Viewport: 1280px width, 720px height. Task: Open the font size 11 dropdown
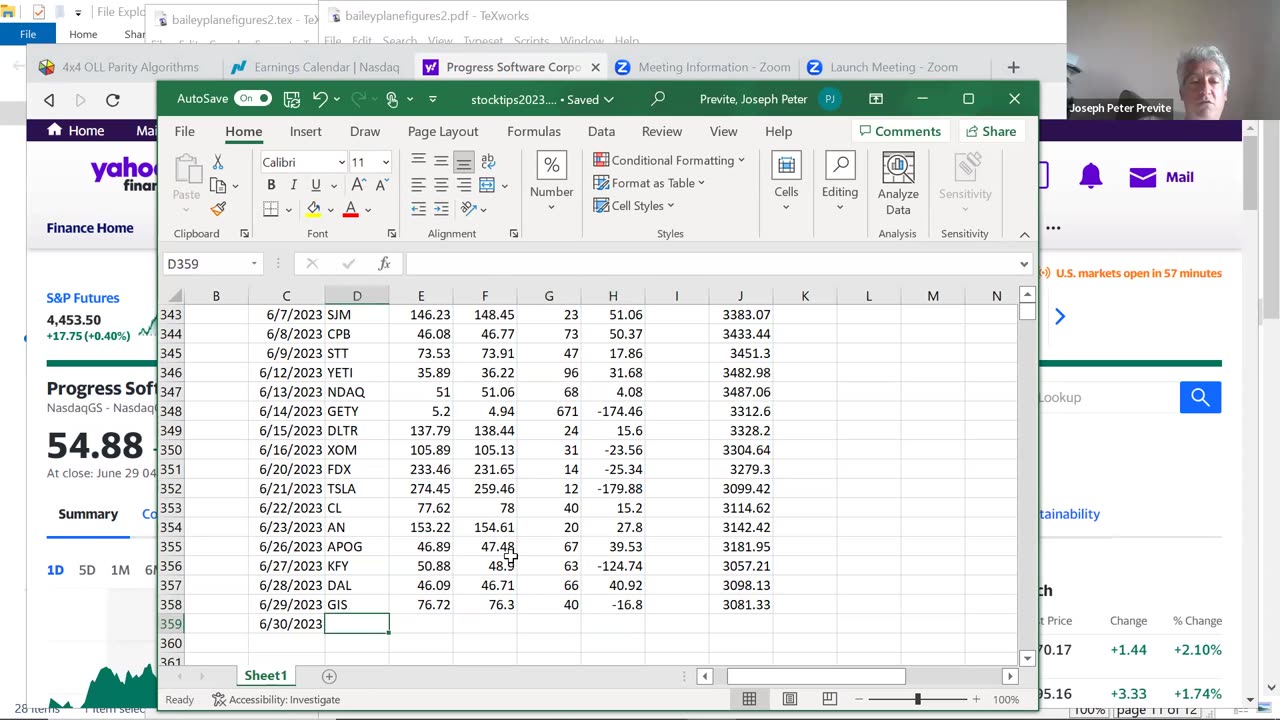point(386,162)
